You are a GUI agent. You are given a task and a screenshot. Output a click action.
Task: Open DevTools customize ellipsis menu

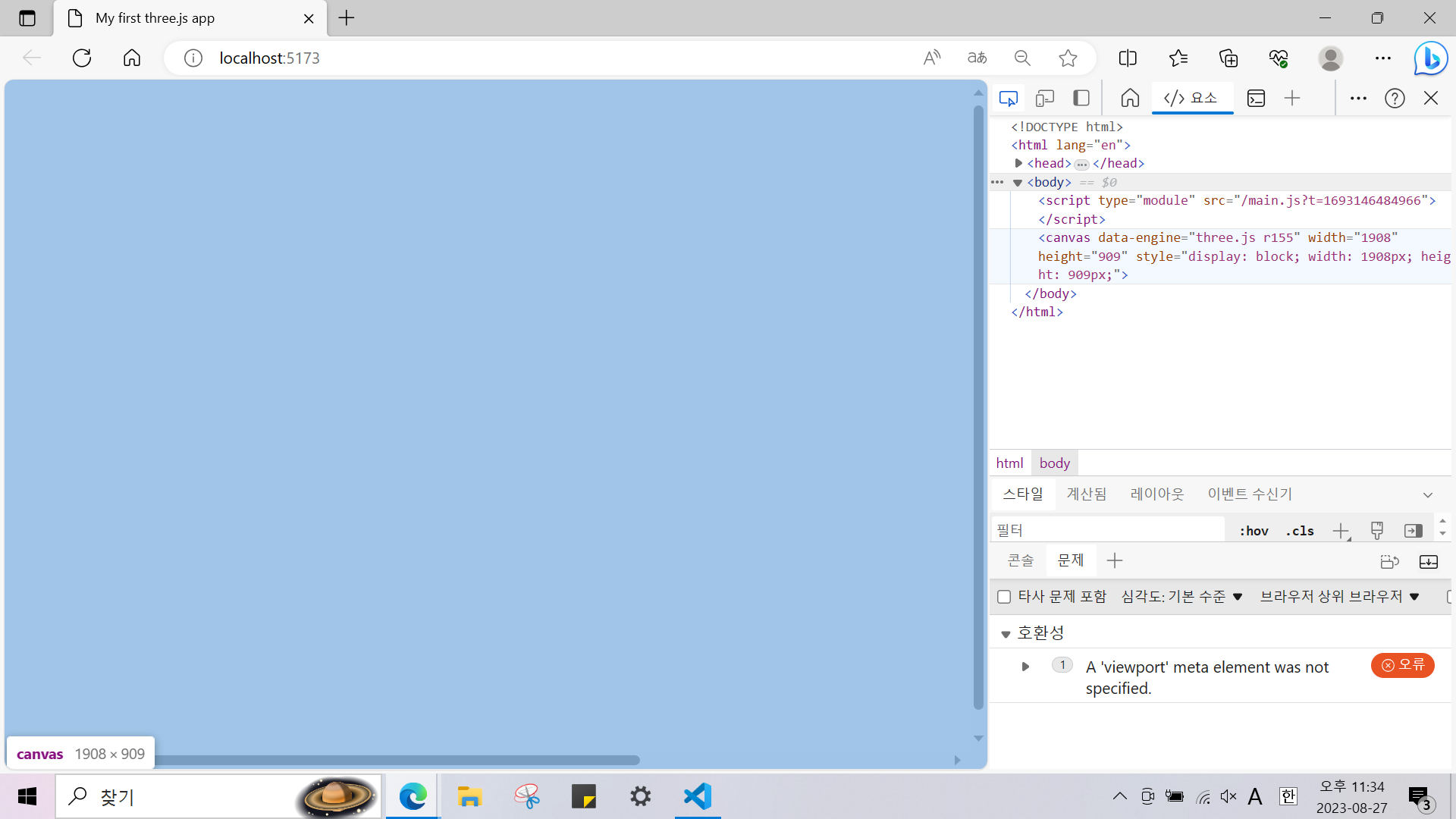click(1358, 99)
